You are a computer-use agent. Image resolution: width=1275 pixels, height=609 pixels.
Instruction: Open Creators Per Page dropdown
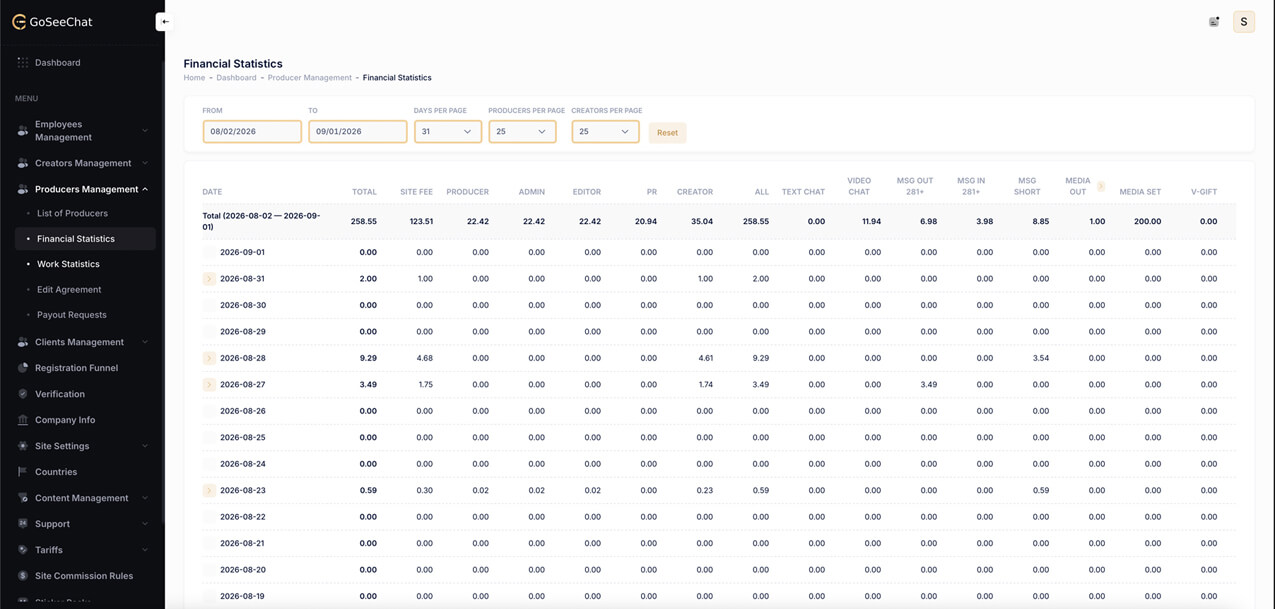606,131
